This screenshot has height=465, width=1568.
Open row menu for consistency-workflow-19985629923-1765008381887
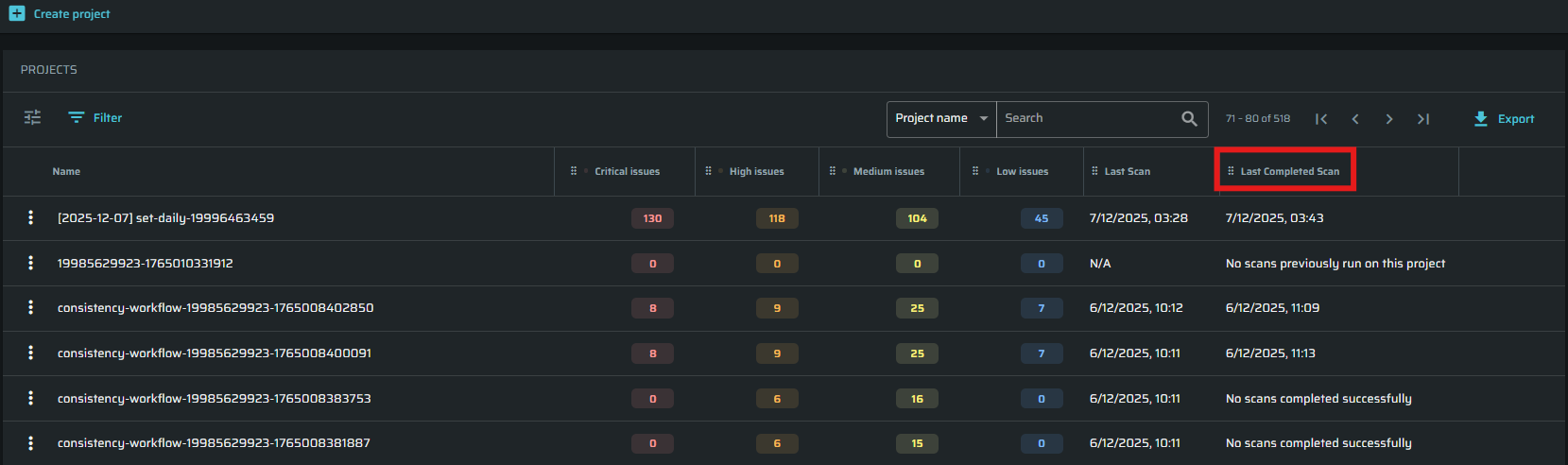[31, 442]
